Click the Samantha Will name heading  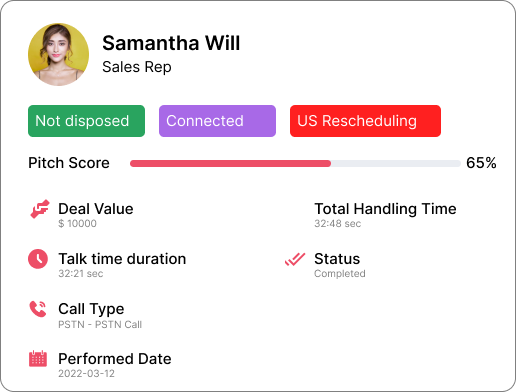point(171,43)
